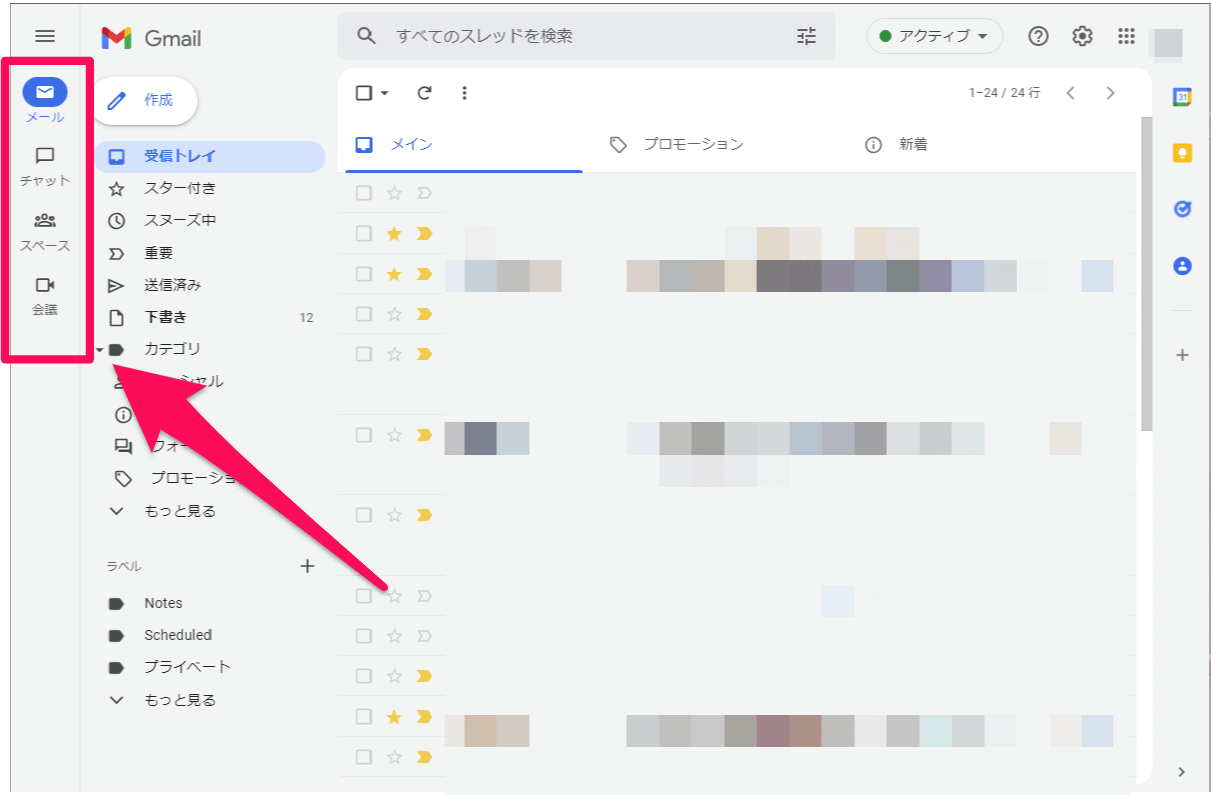Open 会議 from the left rail
Screen dimensions: 1211x795
[x=45, y=285]
